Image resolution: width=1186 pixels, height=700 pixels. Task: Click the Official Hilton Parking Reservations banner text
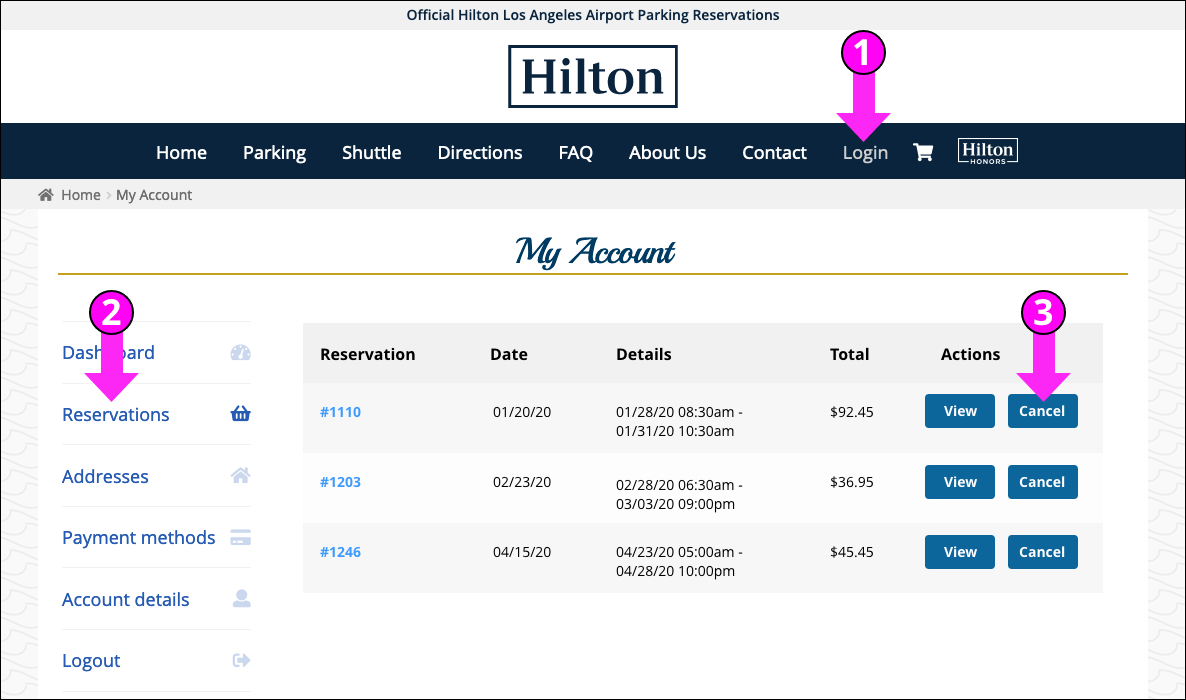pos(593,15)
